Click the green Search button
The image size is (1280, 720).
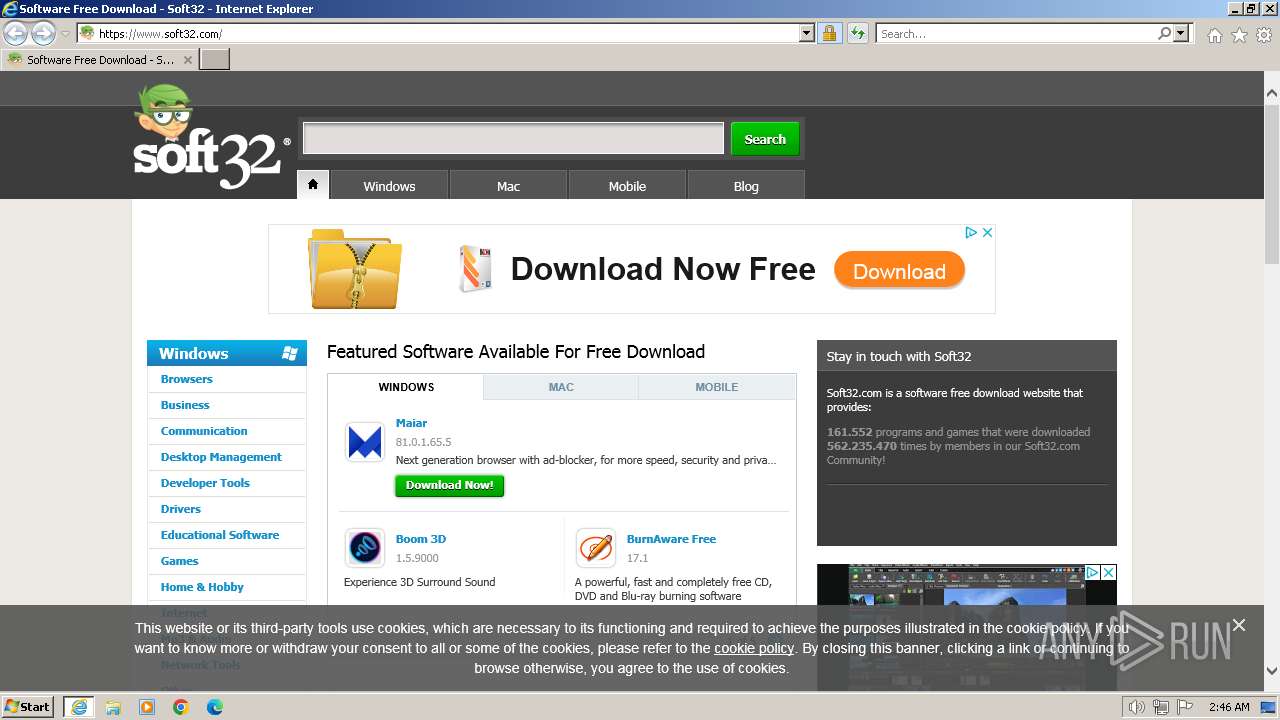[x=765, y=139]
